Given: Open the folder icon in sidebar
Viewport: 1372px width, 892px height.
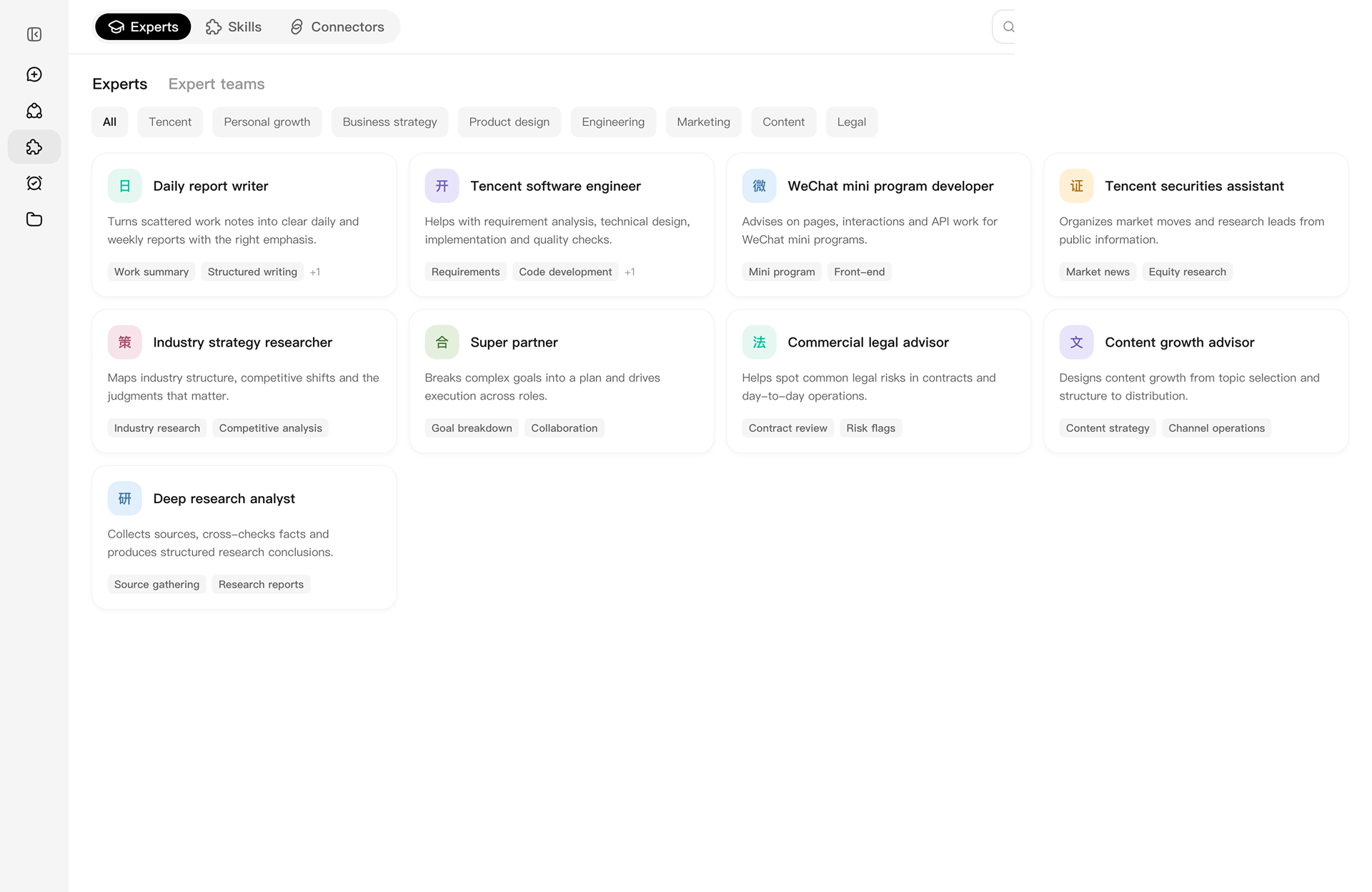Looking at the screenshot, I should [34, 219].
